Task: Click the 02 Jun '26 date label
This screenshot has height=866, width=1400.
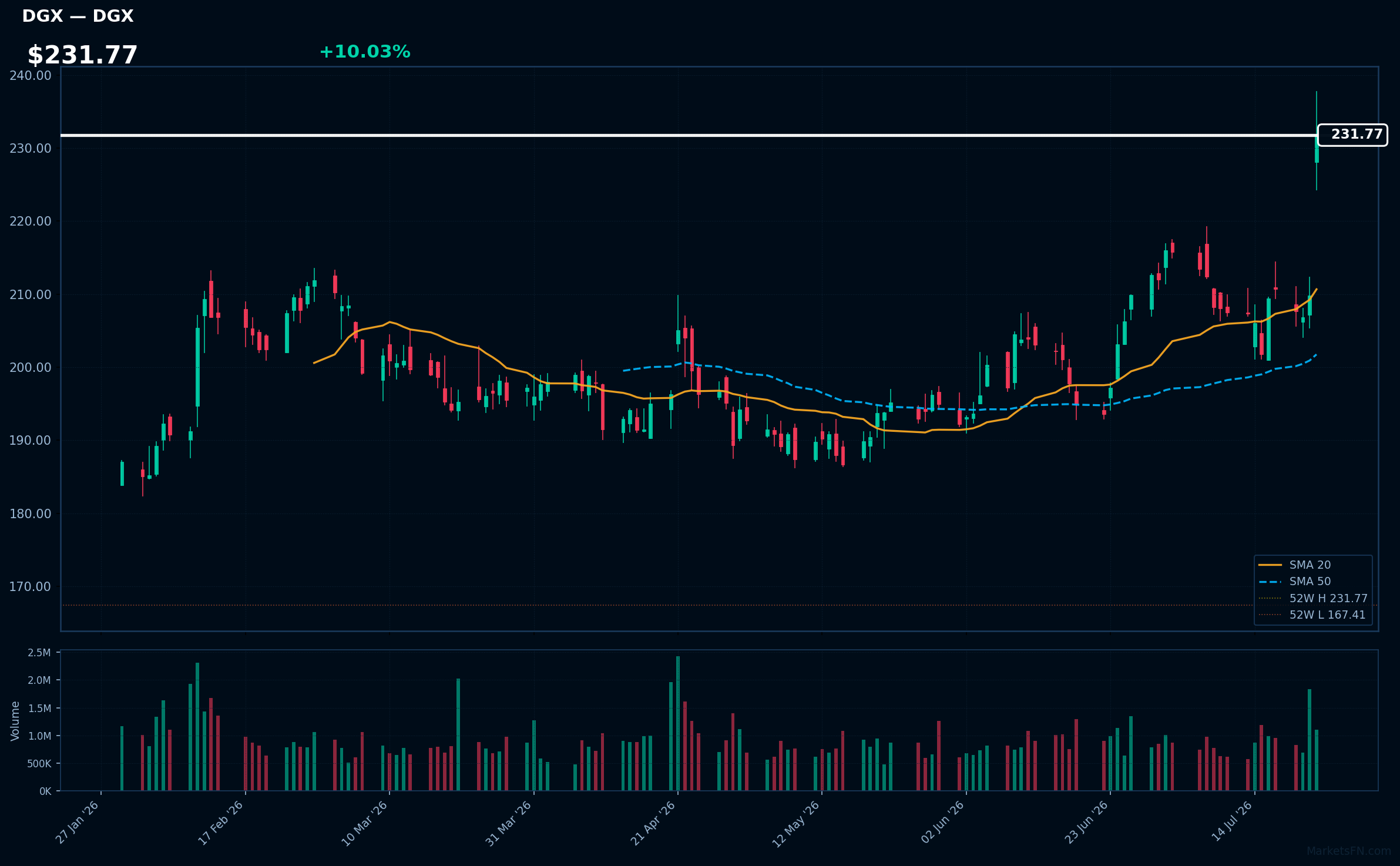Action: [942, 823]
